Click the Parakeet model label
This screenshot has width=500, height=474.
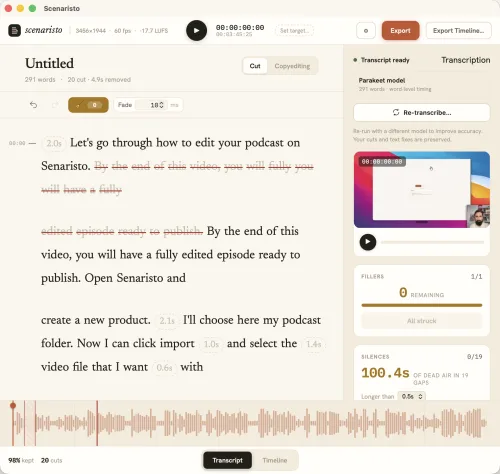pos(382,80)
